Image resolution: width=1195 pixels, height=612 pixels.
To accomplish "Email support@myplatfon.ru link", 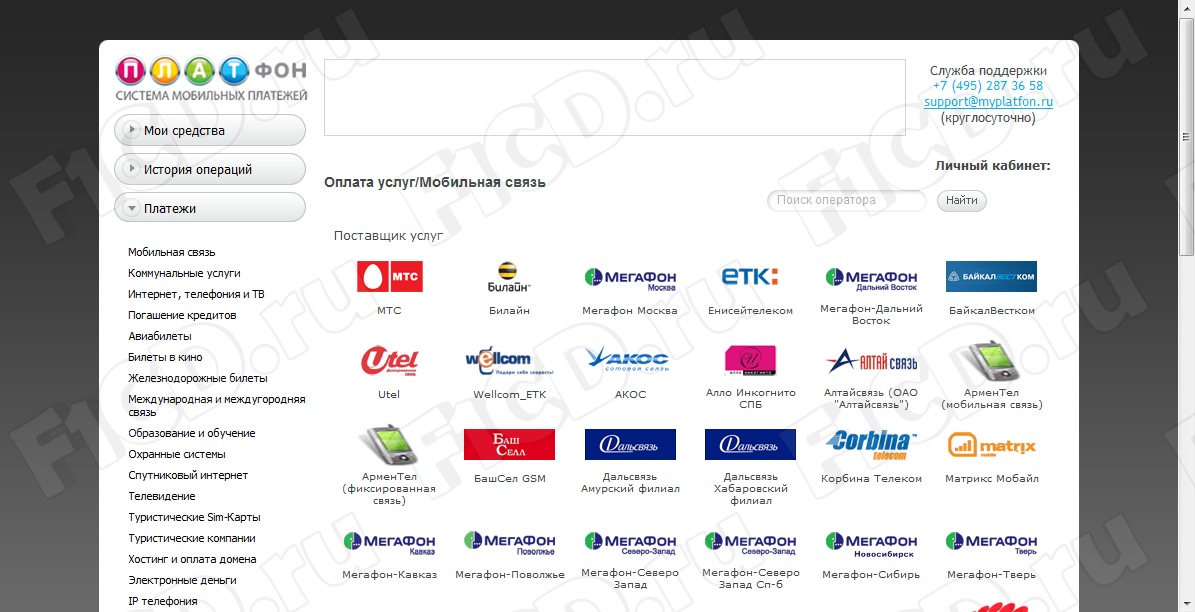I will point(988,101).
